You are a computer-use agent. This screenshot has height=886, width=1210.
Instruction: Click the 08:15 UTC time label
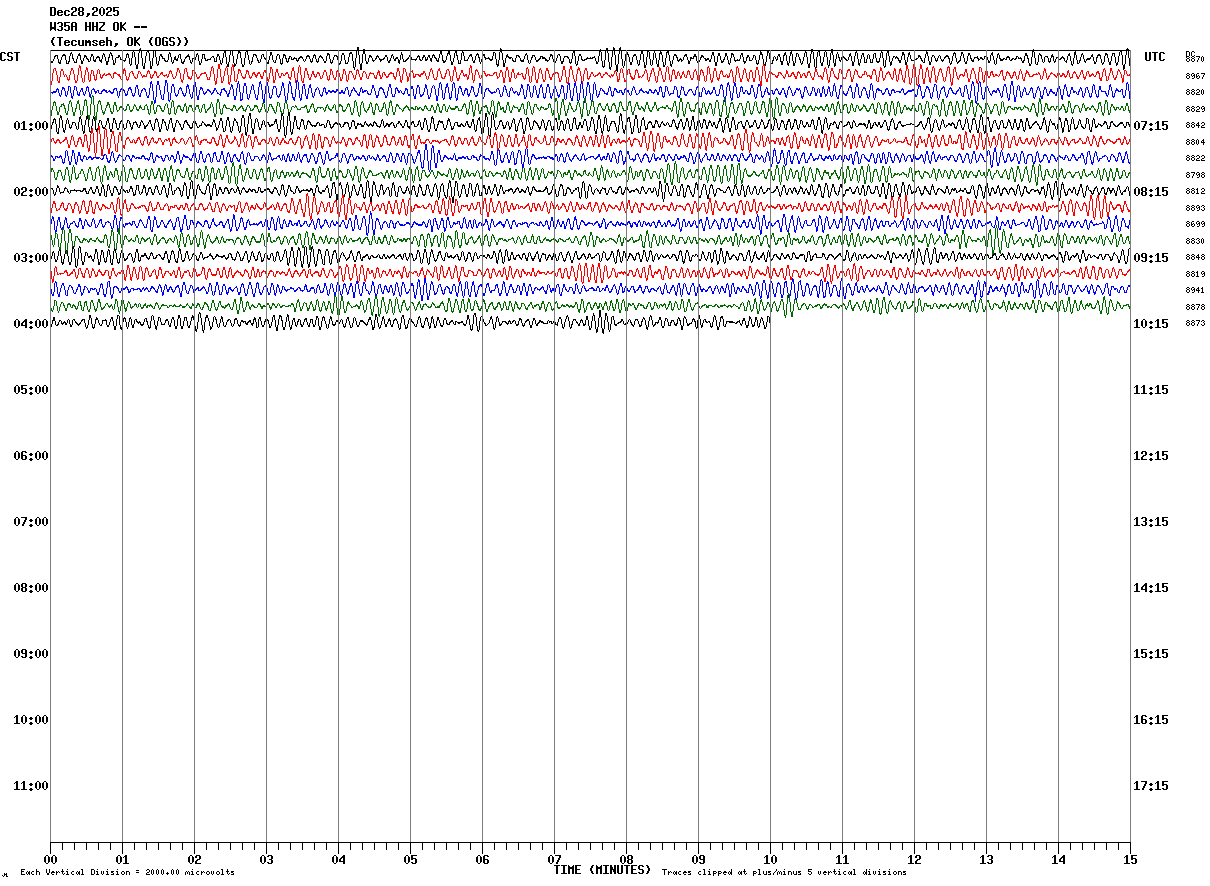1151,192
